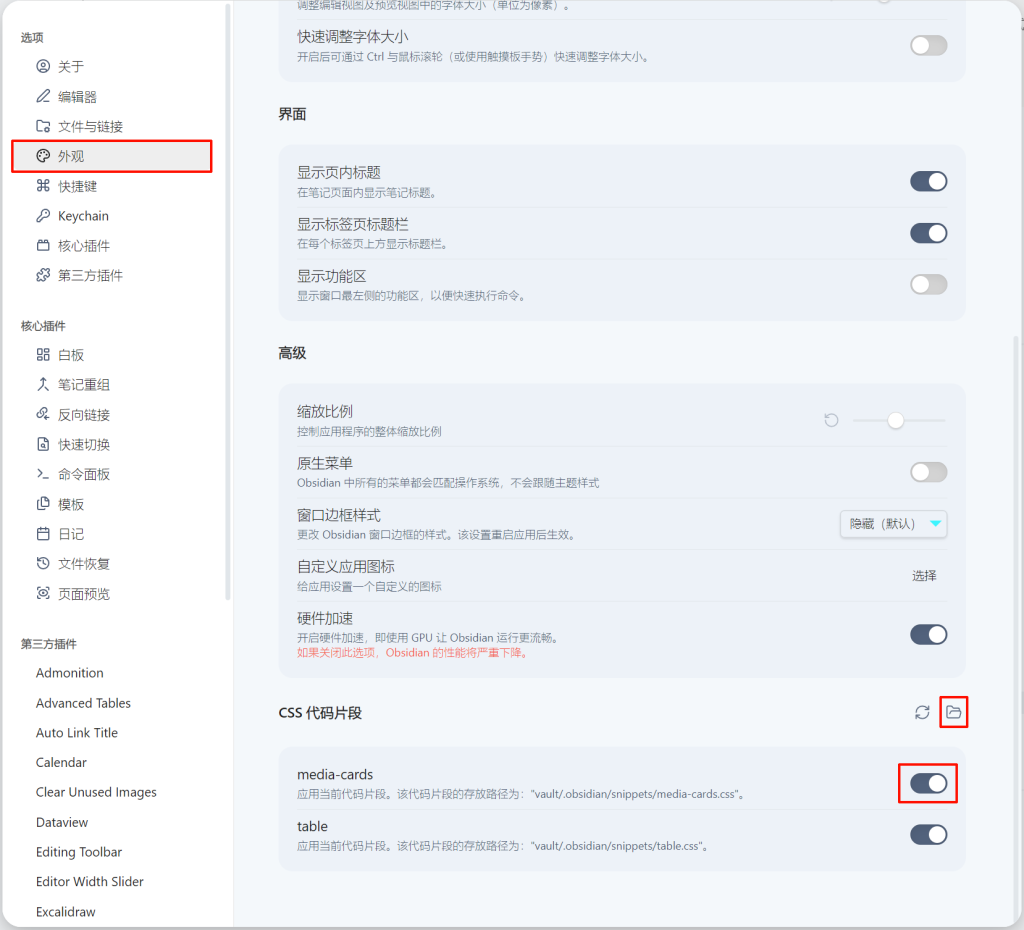
Task: Click the 关于 info icon in sidebar
Action: click(x=43, y=67)
